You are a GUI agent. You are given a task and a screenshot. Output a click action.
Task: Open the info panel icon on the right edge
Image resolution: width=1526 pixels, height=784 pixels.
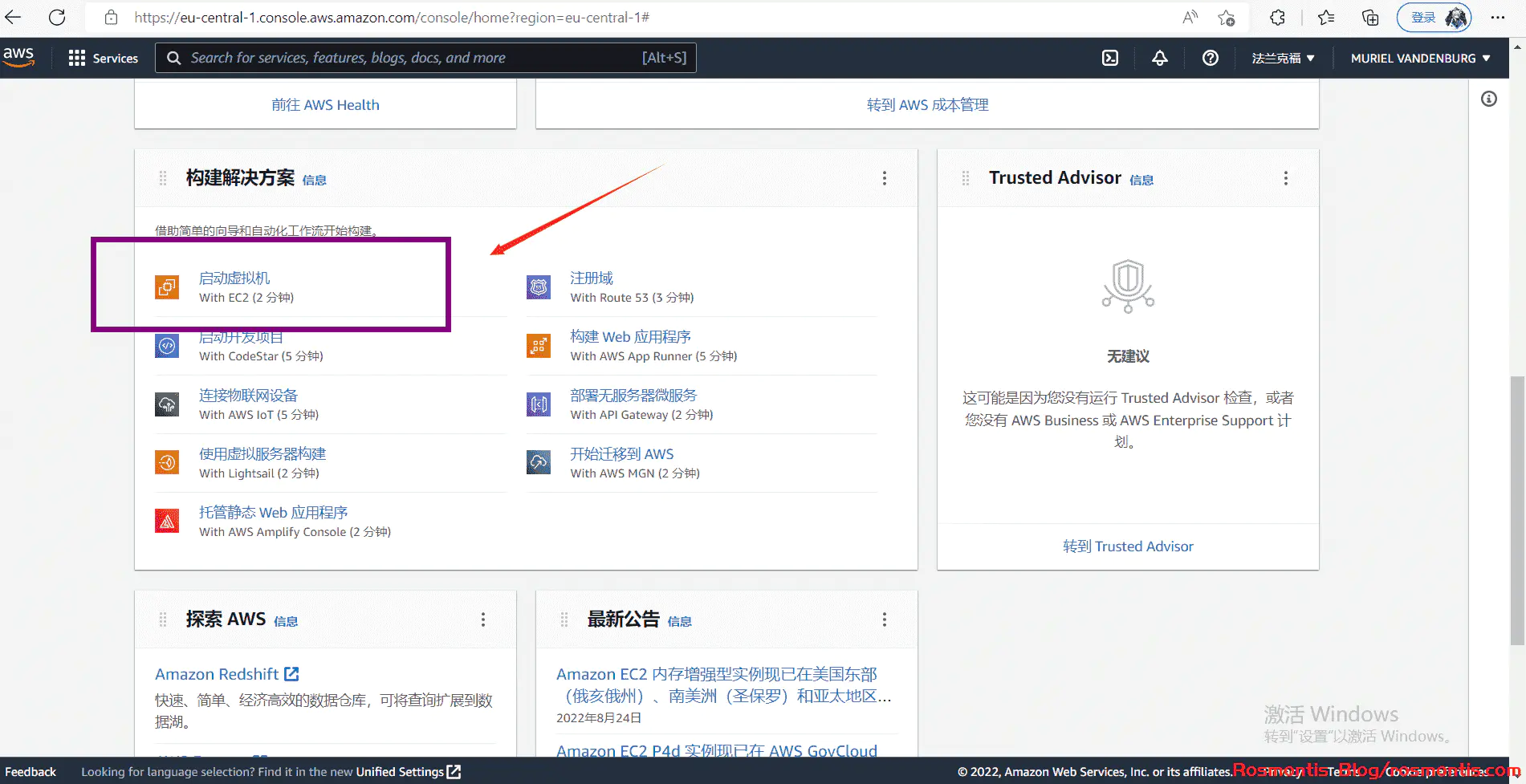coord(1489,99)
